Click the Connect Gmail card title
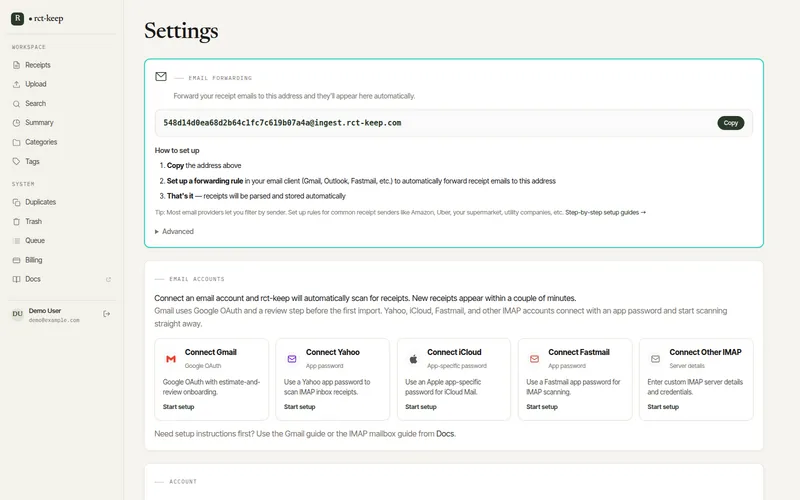Screen dimensions: 800x500 click(x=211, y=352)
